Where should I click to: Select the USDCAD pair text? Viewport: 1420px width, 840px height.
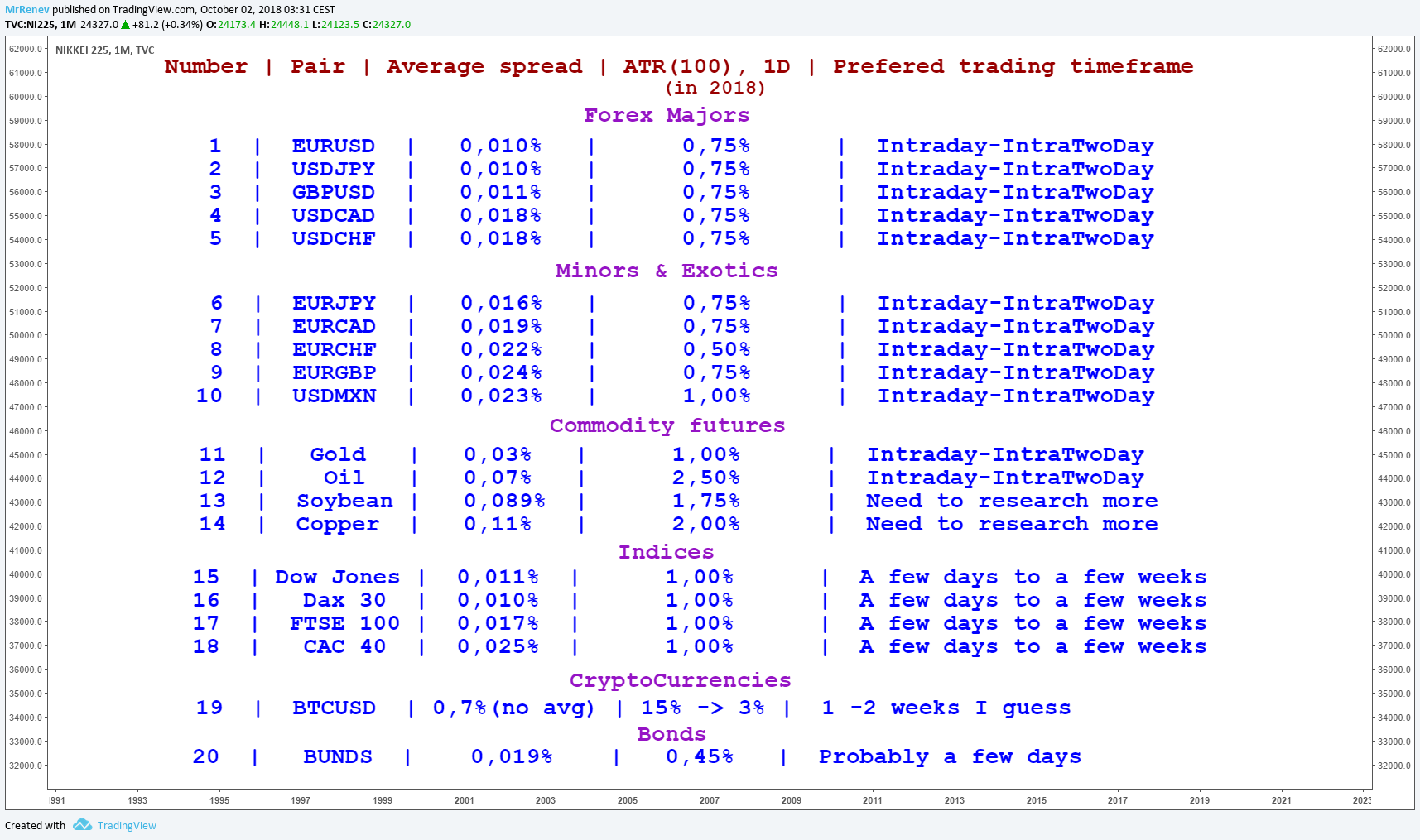[x=334, y=215]
